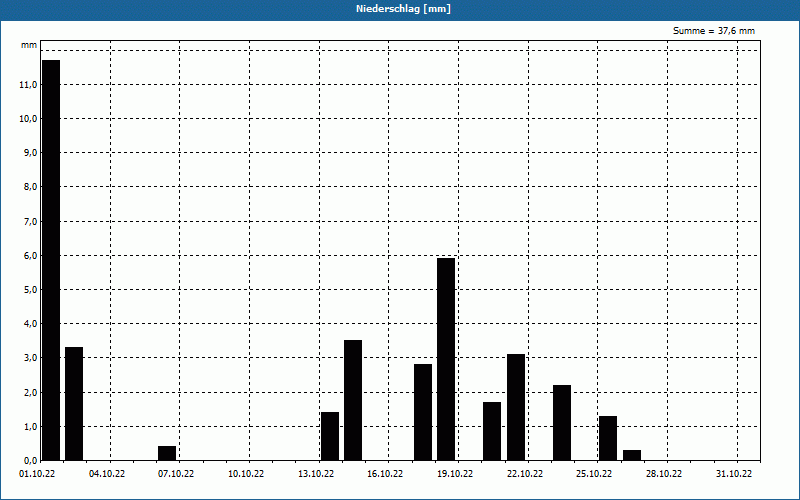Click the y-axis value "9,0"
Screen dimensions: 800x500
[31, 153]
